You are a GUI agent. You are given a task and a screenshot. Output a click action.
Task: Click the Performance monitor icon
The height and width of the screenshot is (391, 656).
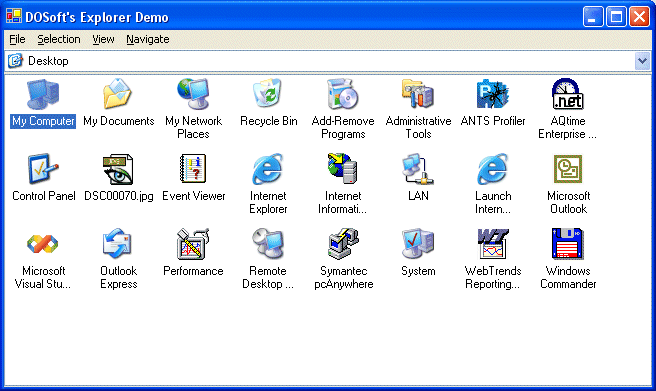click(193, 244)
